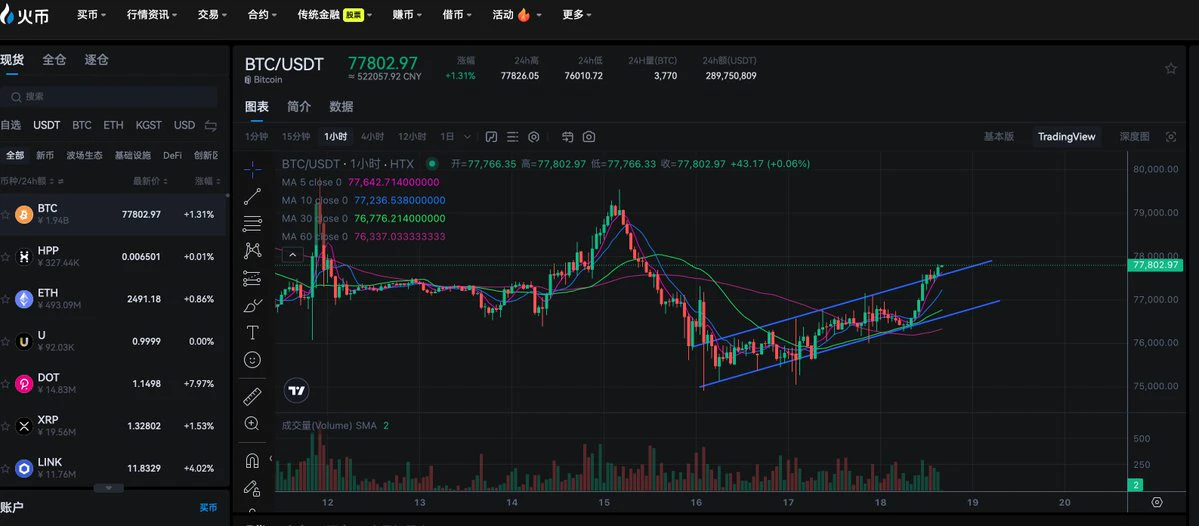1199x526 pixels.
Task: Click the Huobi logo
Action: coord(24,15)
